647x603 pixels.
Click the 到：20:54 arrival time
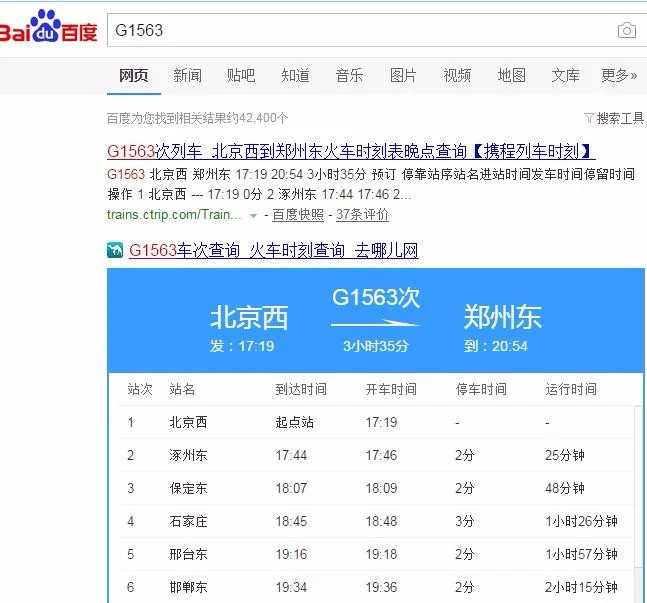(496, 346)
